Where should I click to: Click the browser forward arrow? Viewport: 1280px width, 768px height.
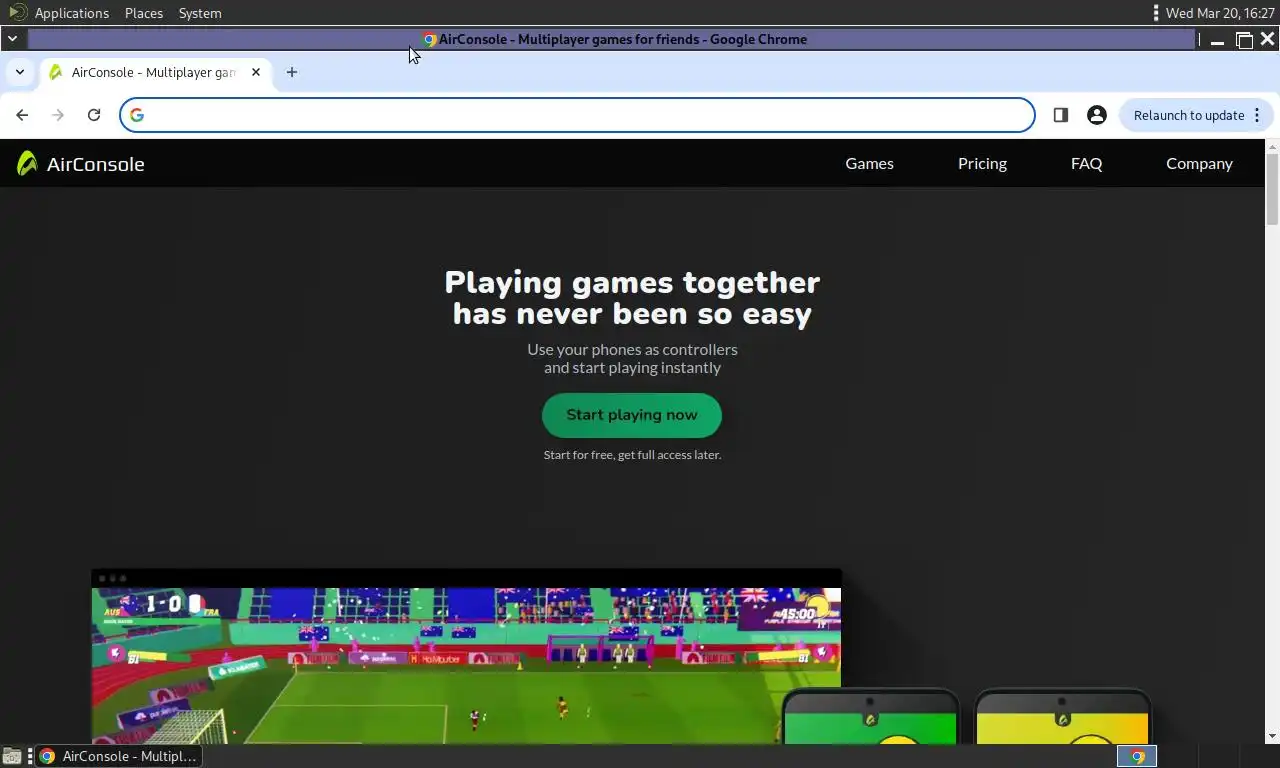[58, 115]
